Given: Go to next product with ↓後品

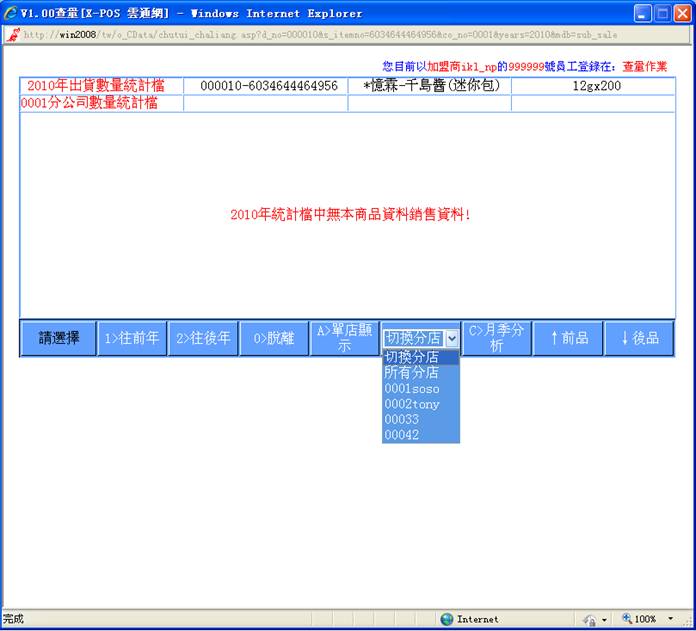Looking at the screenshot, I should (x=639, y=338).
